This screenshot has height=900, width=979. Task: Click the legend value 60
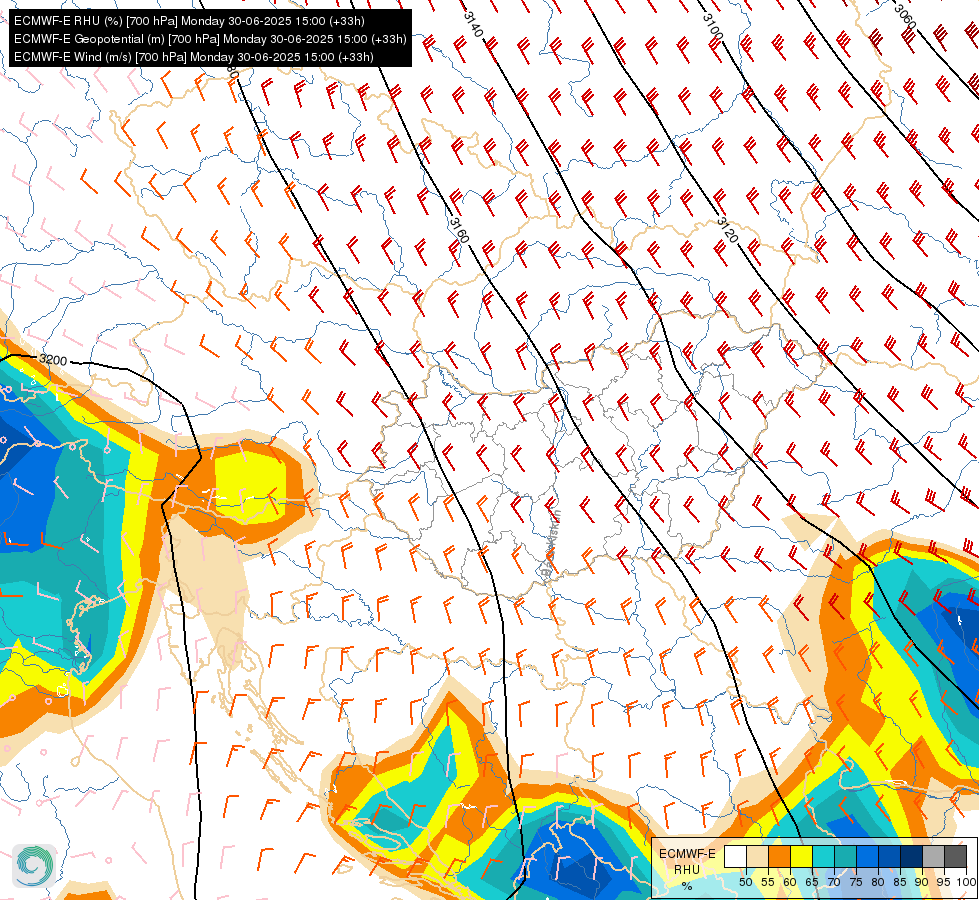coord(790,882)
